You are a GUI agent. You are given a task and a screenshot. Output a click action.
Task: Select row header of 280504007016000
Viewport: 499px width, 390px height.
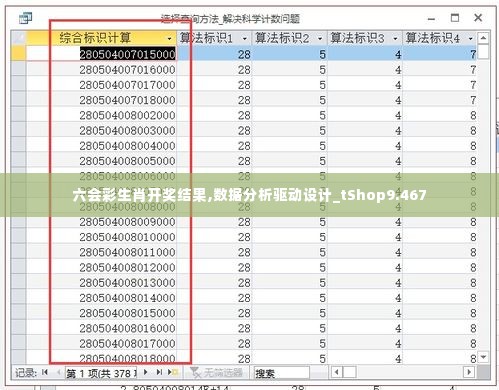tap(18, 70)
